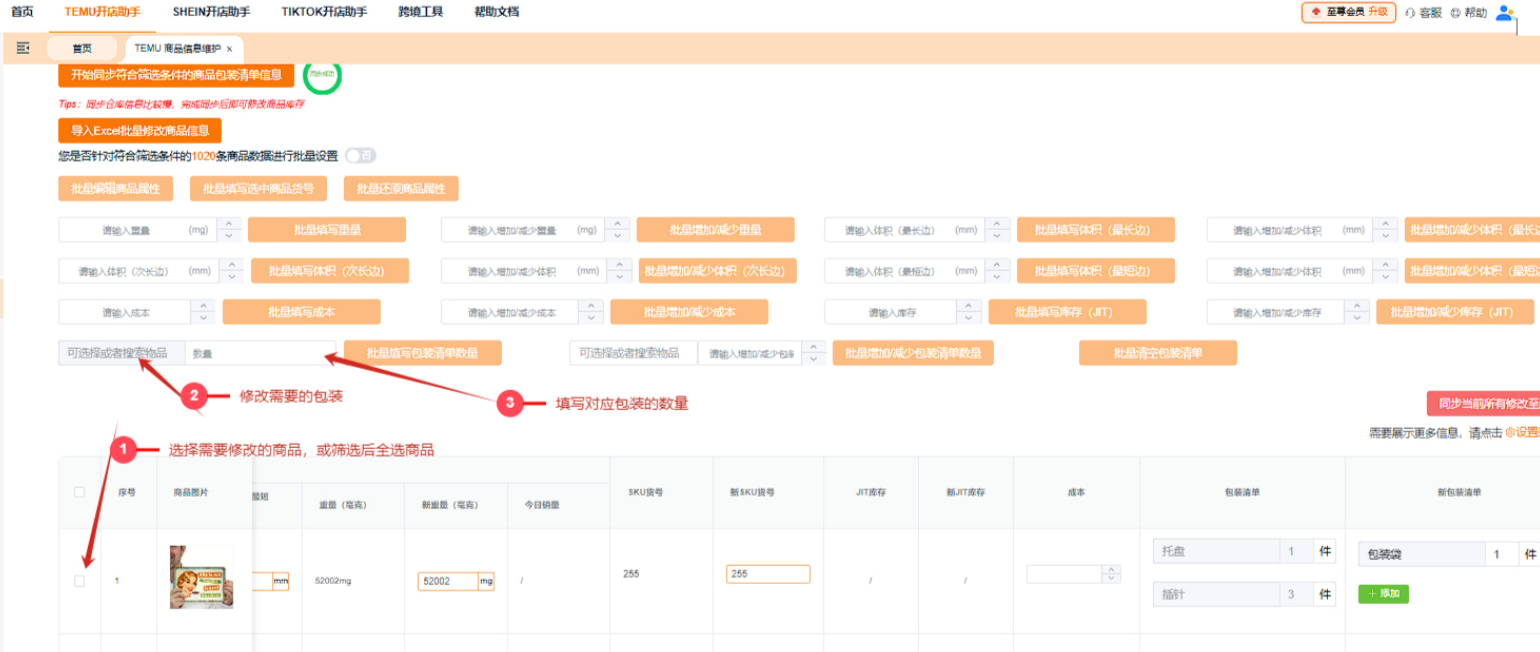Open the 托盘 packaging item dropdown
The width and height of the screenshot is (1540, 652).
pos(1215,550)
